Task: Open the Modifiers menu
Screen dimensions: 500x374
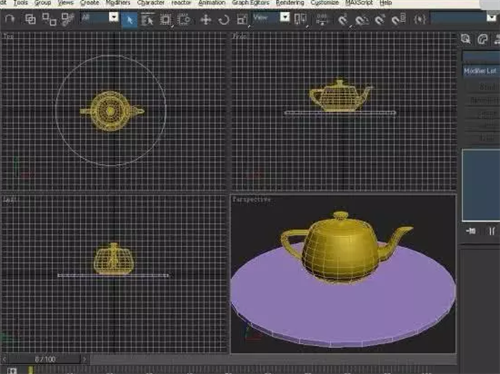Action: pyautogui.click(x=118, y=3)
